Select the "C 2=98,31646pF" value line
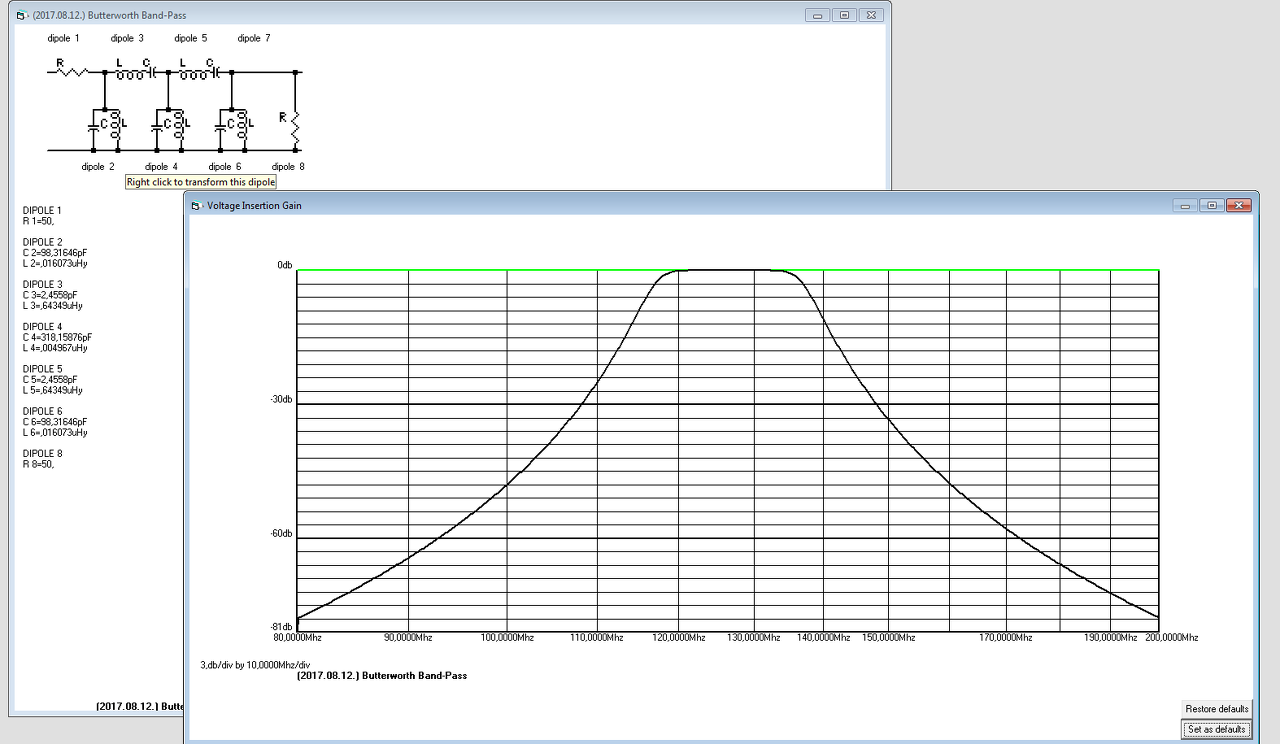The image size is (1280, 744). pyautogui.click(x=56, y=253)
